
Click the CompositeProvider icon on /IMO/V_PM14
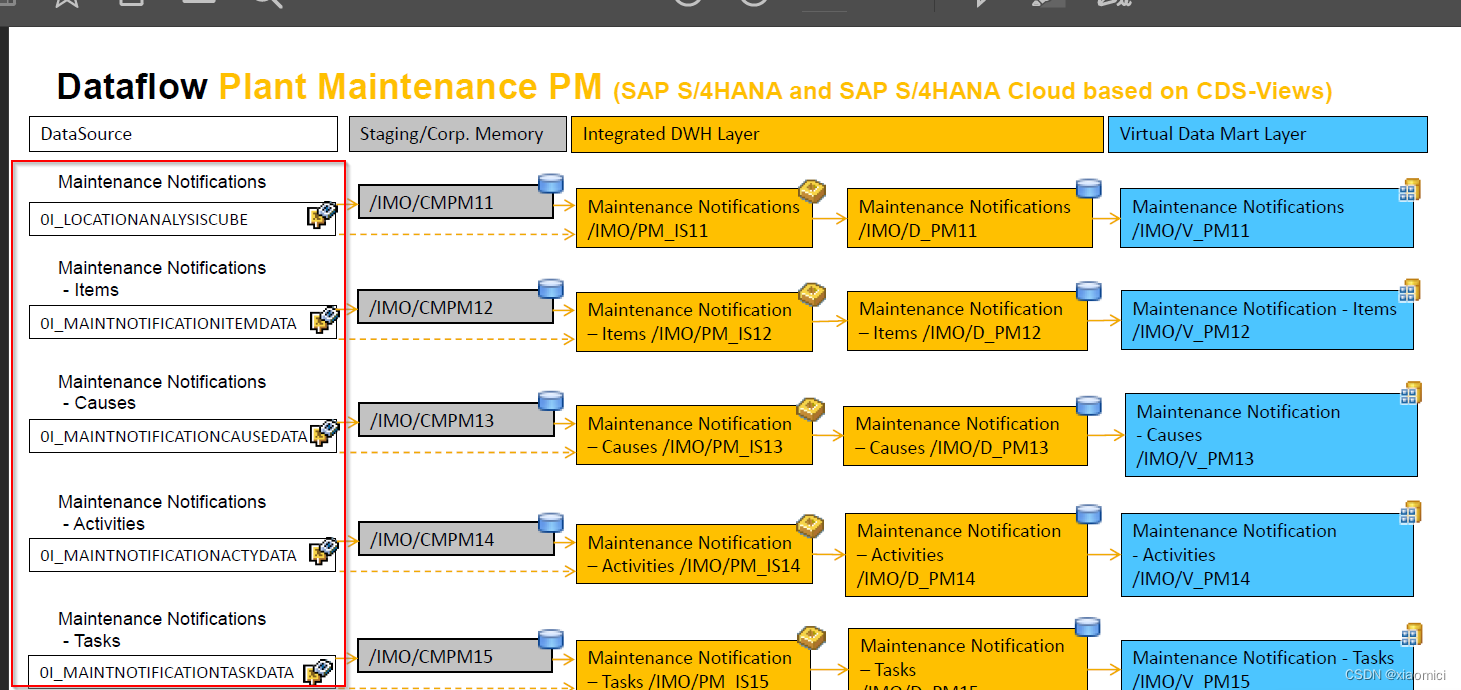coord(1410,513)
